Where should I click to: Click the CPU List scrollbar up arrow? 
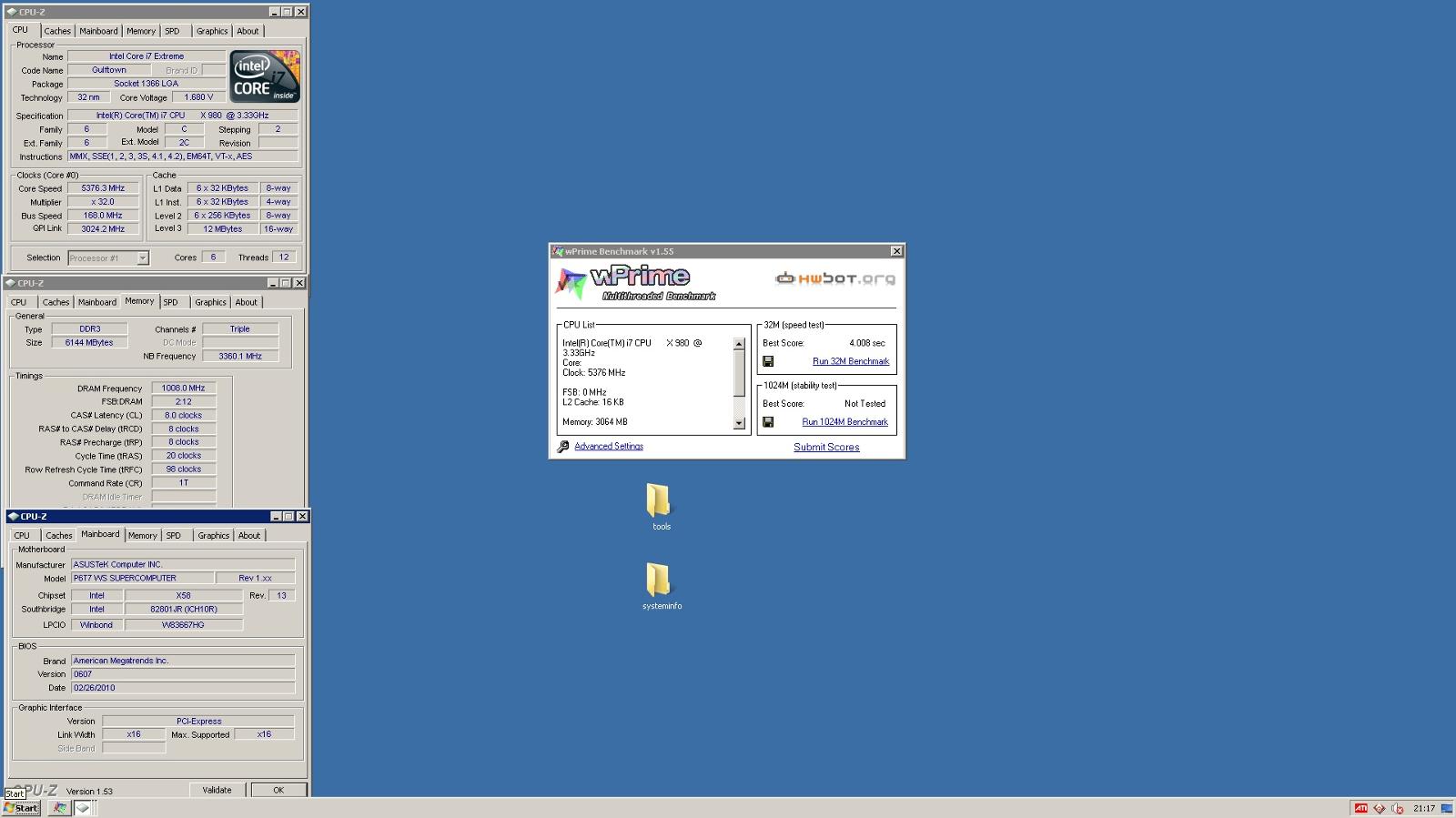point(739,344)
